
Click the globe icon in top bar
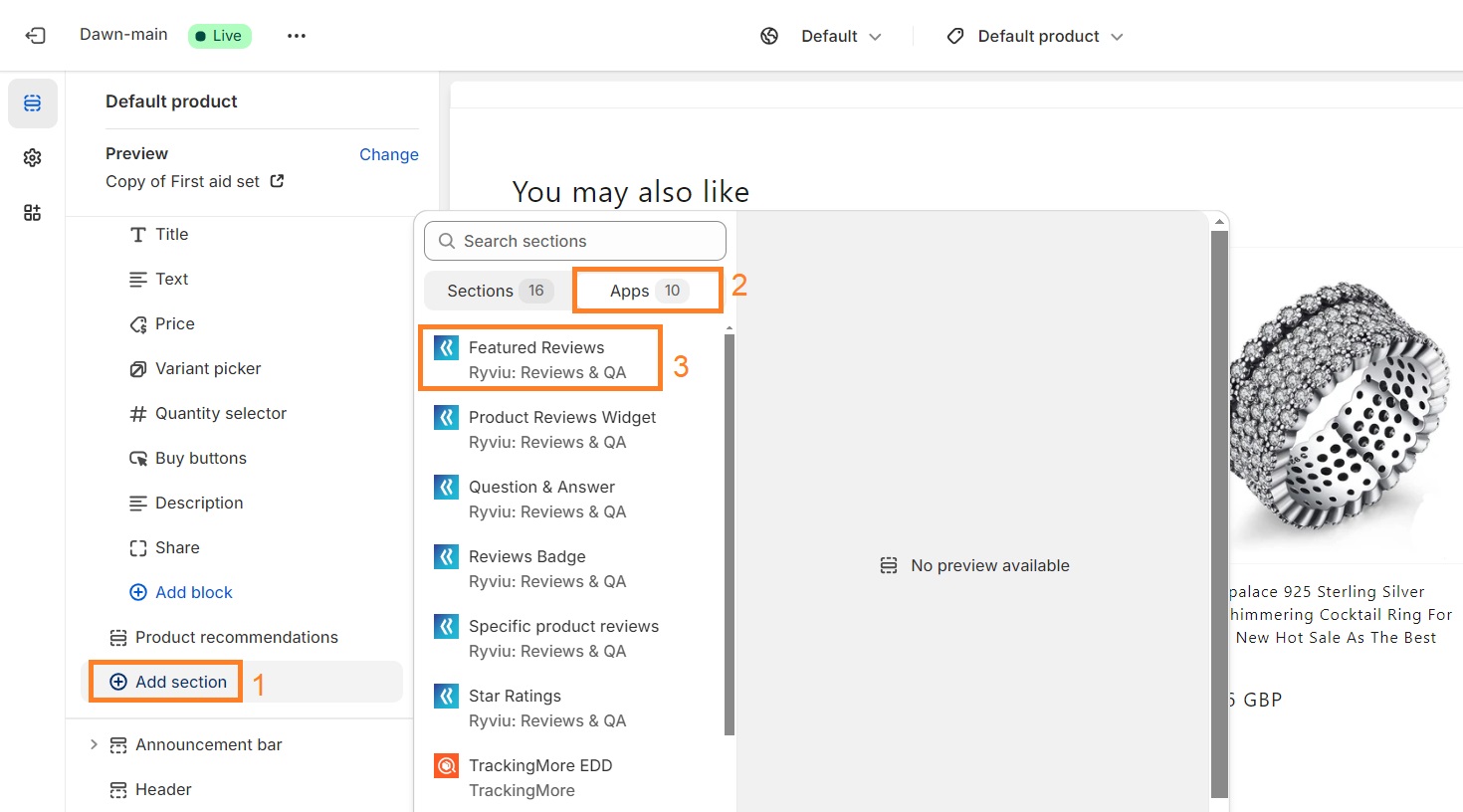(769, 36)
